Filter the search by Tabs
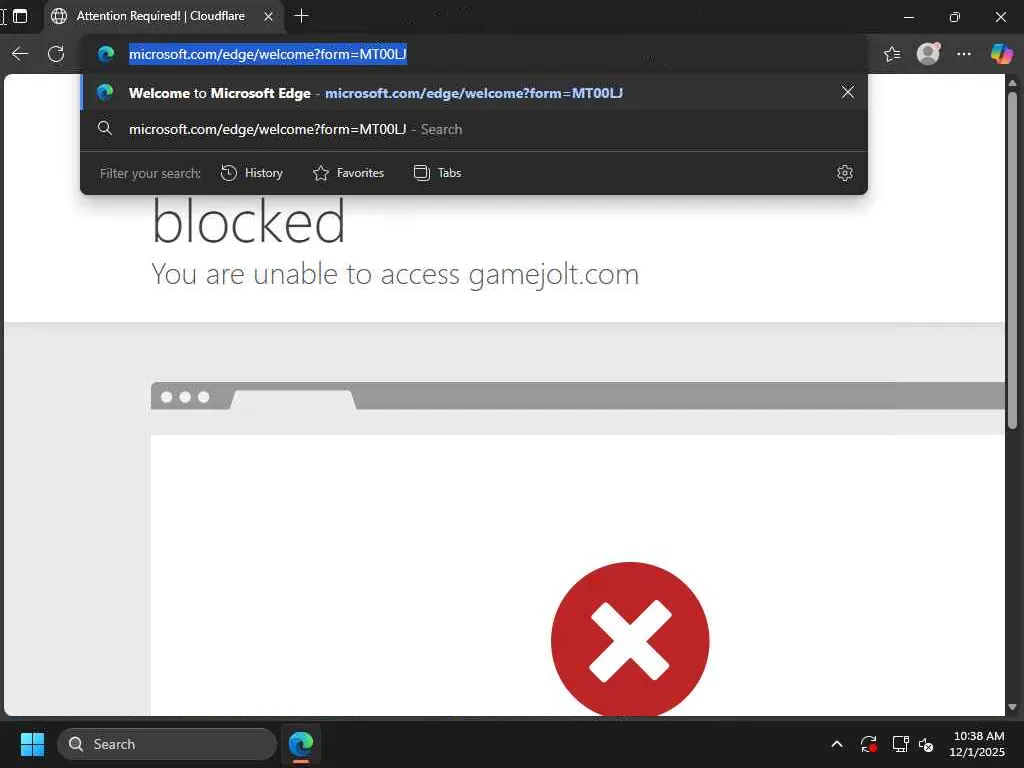 [438, 173]
